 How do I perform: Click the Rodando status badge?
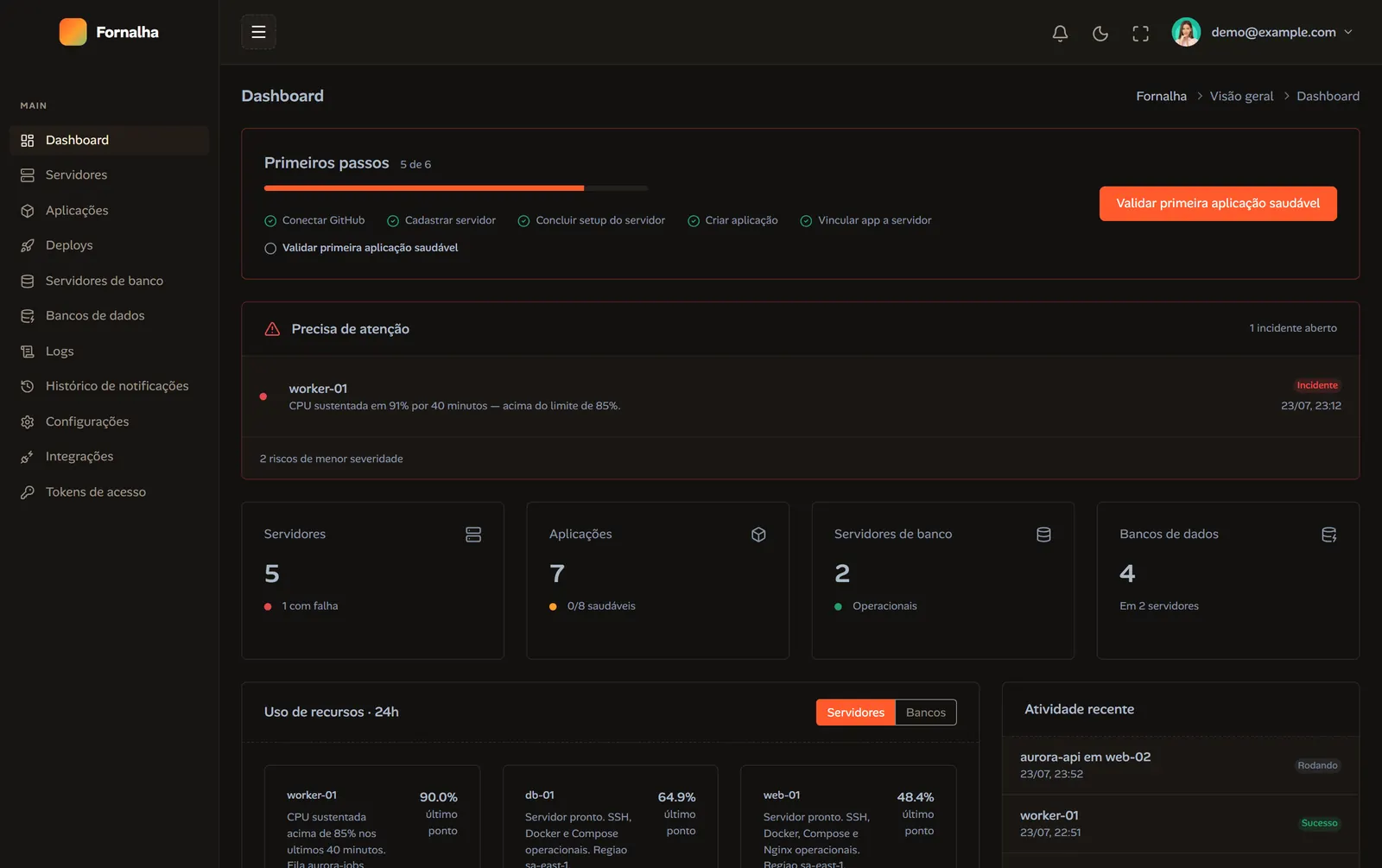[x=1317, y=765]
